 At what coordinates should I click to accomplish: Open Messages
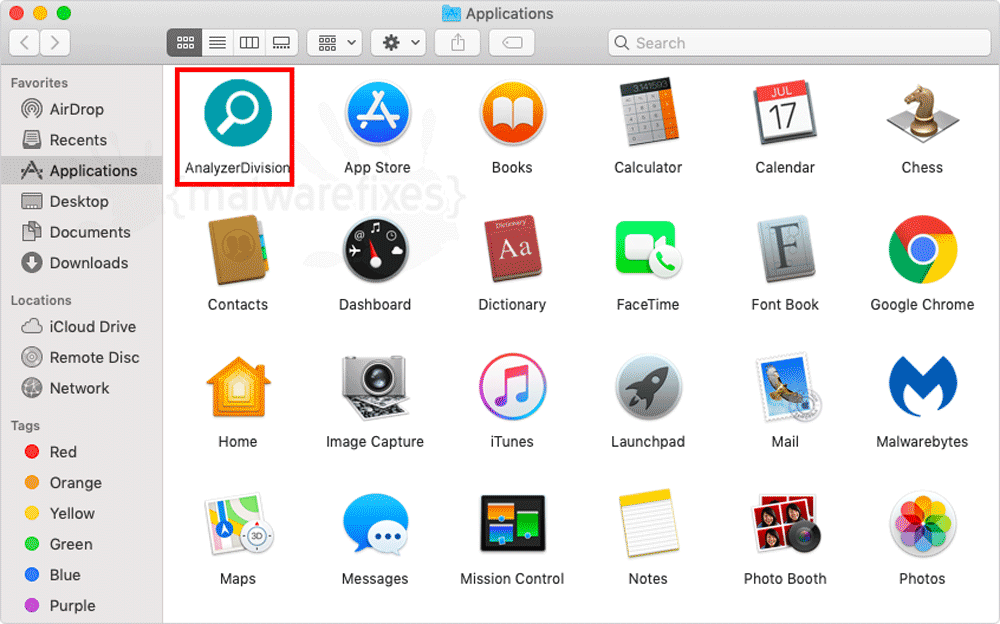[375, 524]
